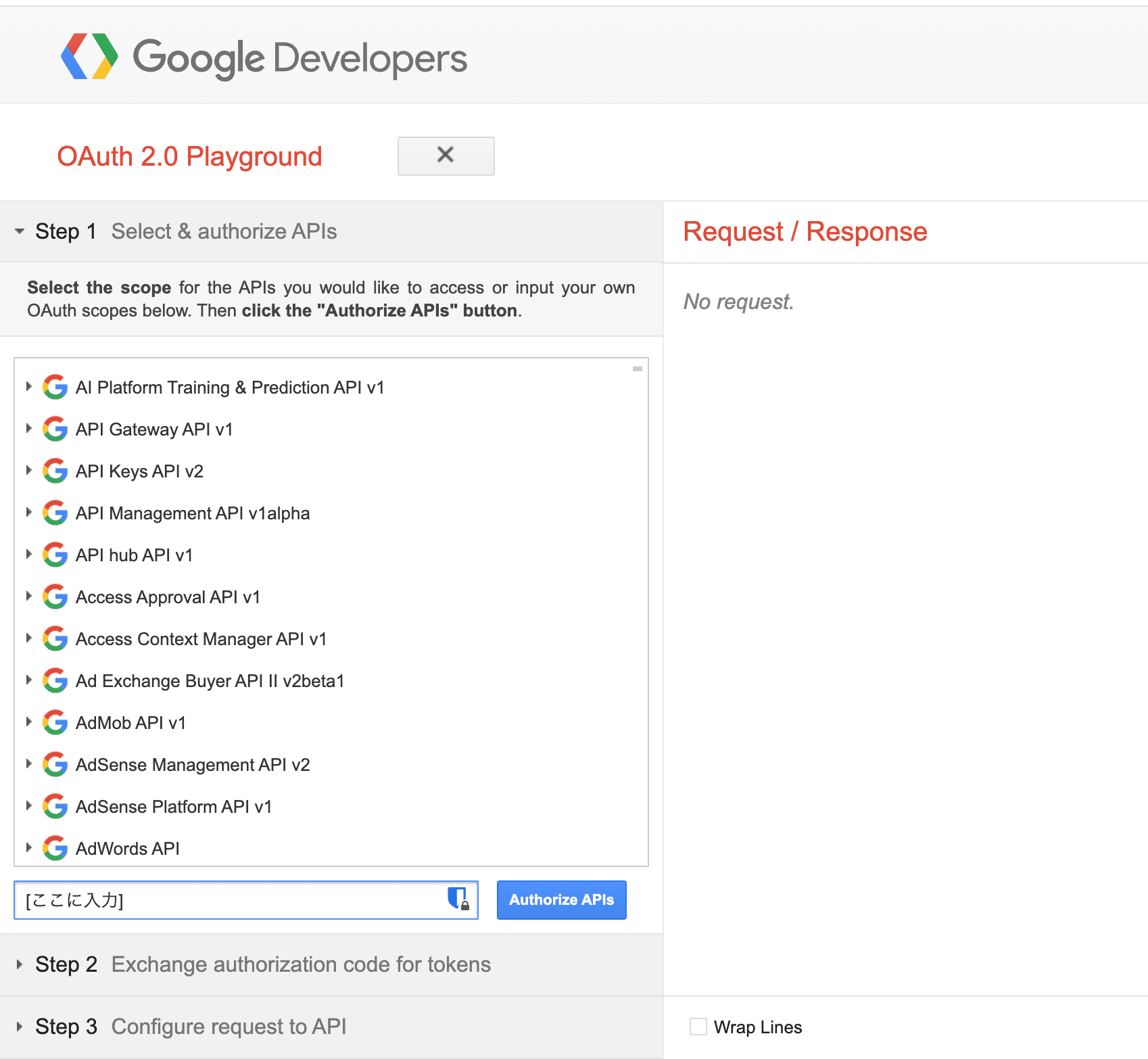Click the X button beside OAuth 2.0 Playground
1148x1059 pixels.
click(x=446, y=156)
